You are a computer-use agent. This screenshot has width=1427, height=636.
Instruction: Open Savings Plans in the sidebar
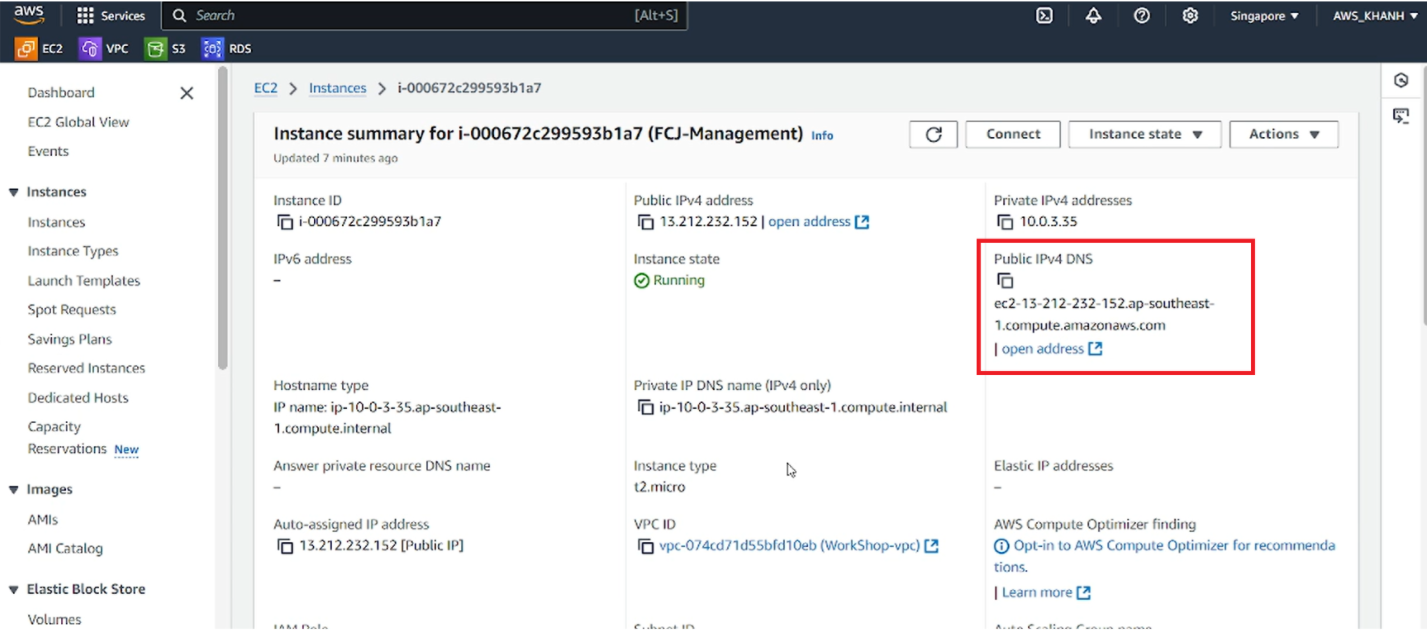pyautogui.click(x=70, y=339)
